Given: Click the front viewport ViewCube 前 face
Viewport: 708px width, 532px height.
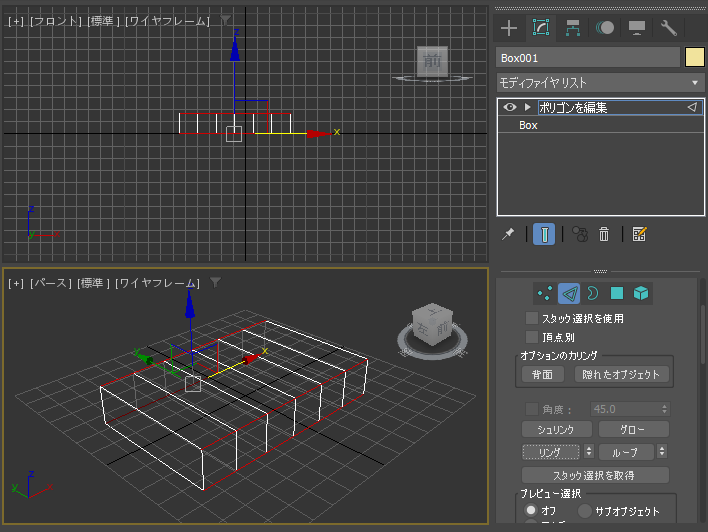Looking at the screenshot, I should pyautogui.click(x=432, y=61).
